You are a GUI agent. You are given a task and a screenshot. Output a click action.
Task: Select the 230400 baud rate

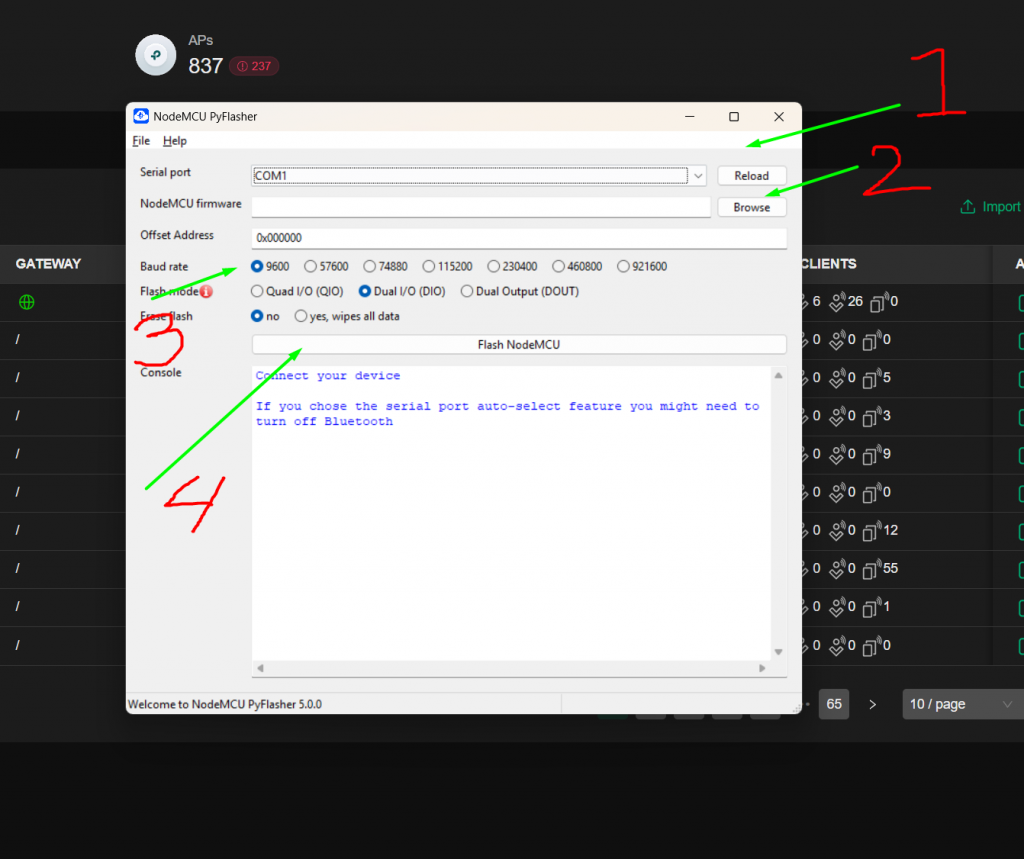tap(493, 267)
